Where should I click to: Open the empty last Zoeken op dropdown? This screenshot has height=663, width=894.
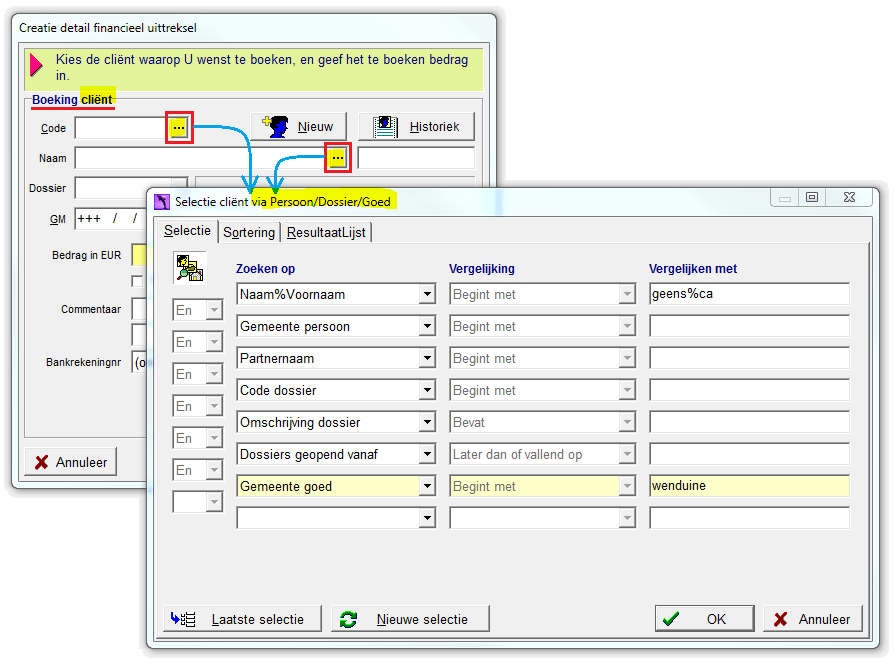click(427, 518)
